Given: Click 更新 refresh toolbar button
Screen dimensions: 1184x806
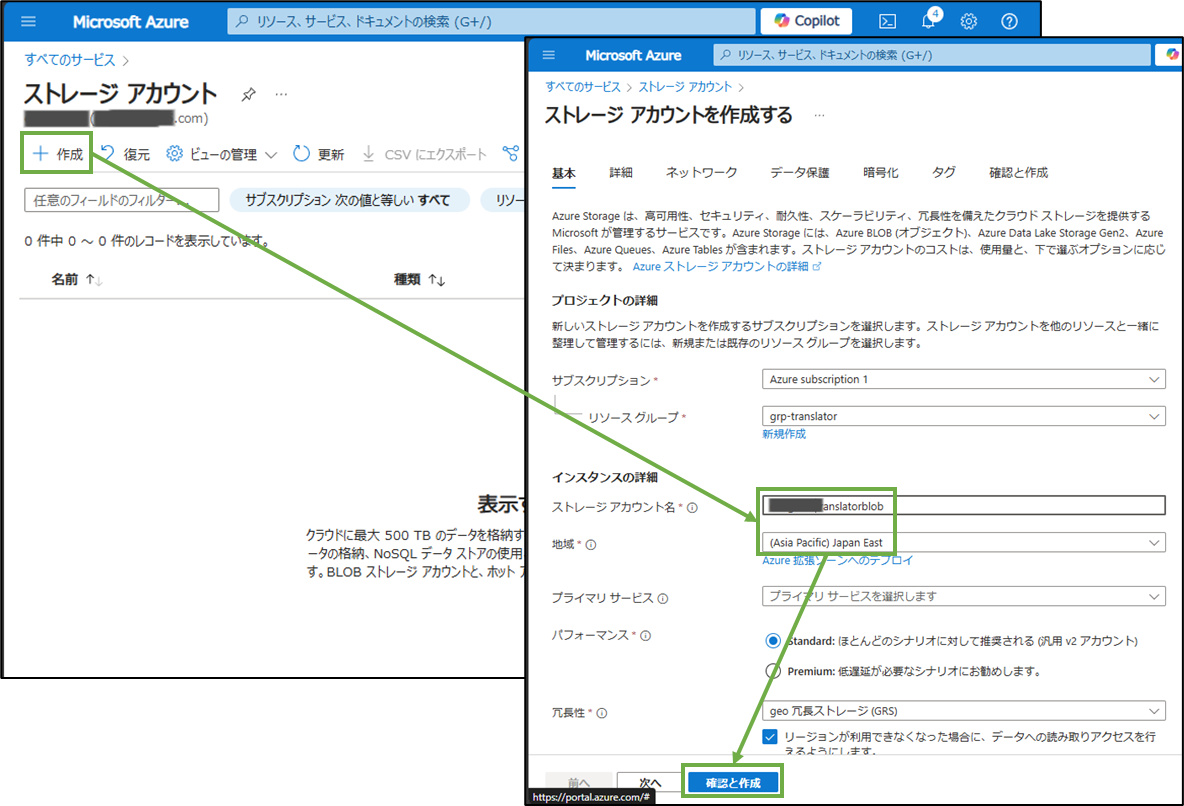Looking at the screenshot, I should tap(319, 154).
